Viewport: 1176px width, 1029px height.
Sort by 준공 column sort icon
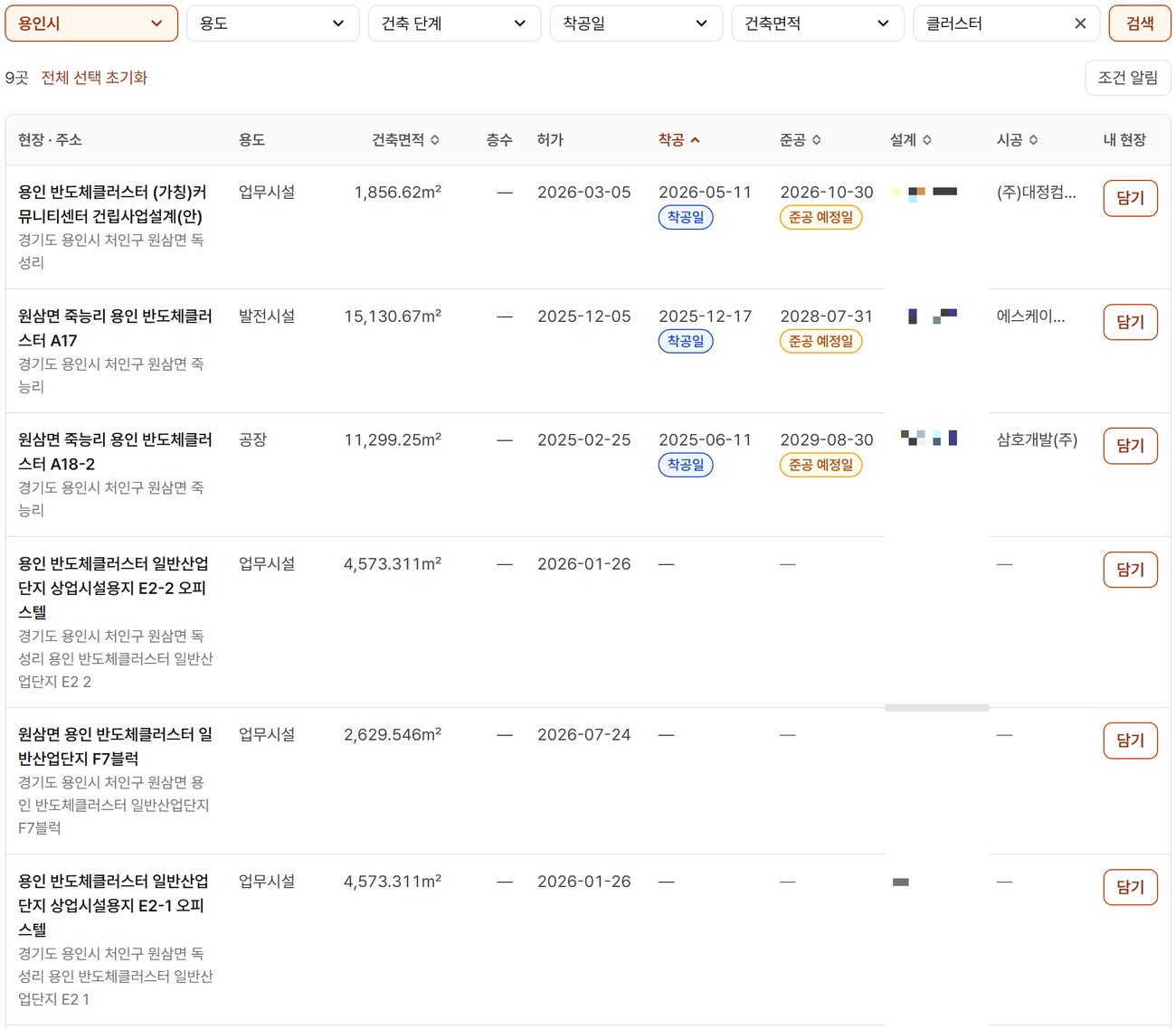coord(817,140)
